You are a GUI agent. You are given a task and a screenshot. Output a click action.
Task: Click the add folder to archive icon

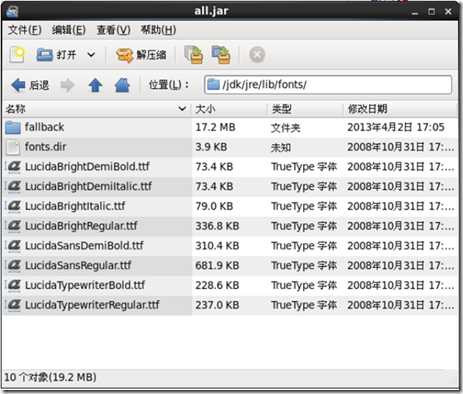coord(221,55)
